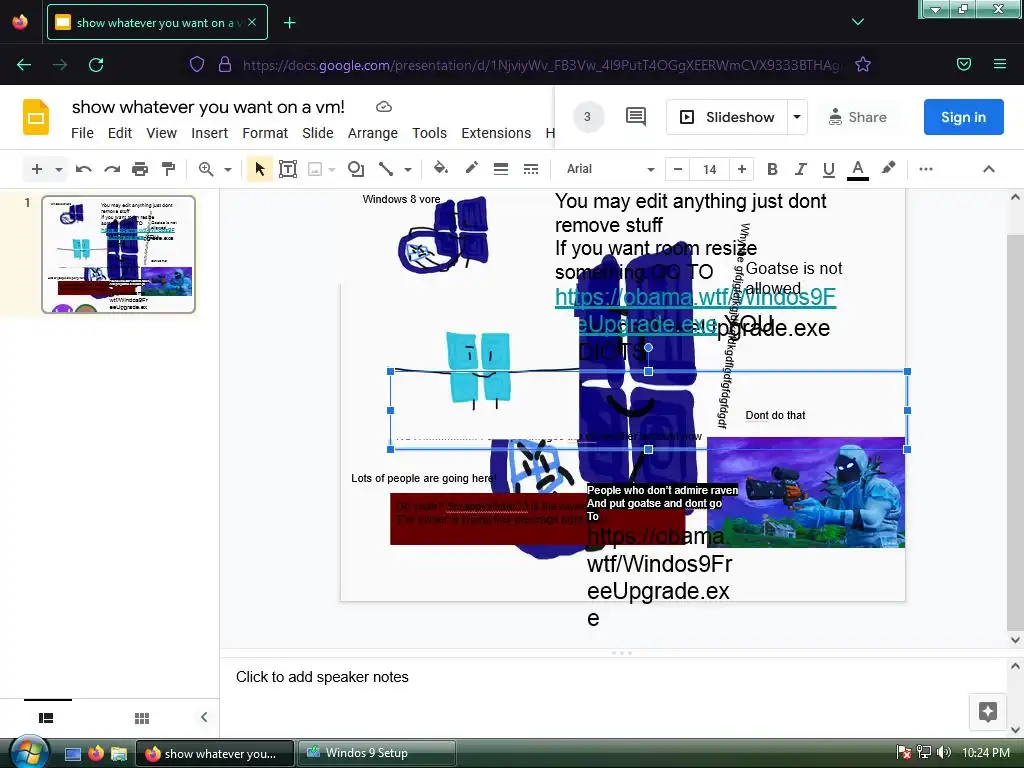Toggle italic formatting
This screenshot has width=1024, height=768.
[801, 169]
